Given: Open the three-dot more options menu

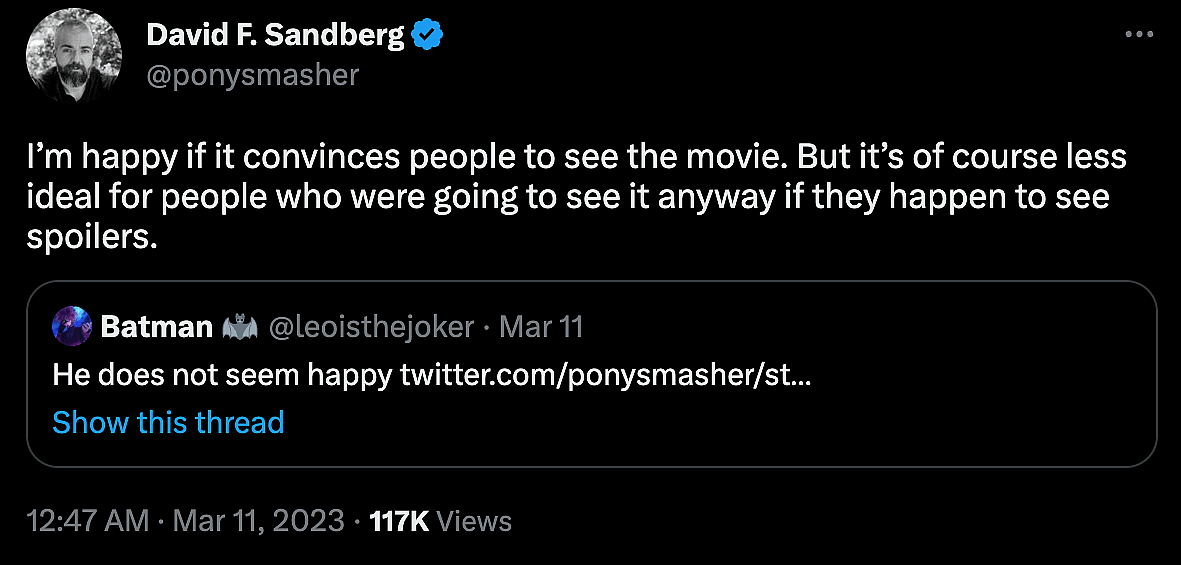Looking at the screenshot, I should [x=1139, y=34].
